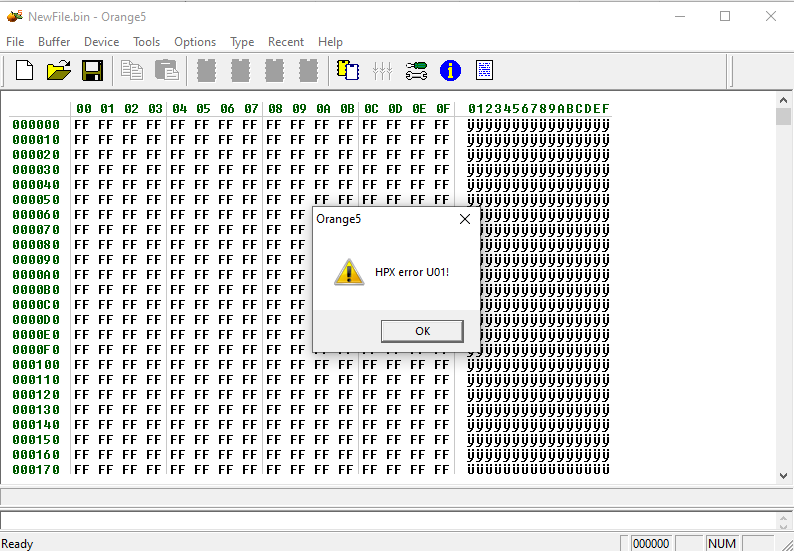Open the Device menu
The height and width of the screenshot is (551, 794).
tap(101, 42)
